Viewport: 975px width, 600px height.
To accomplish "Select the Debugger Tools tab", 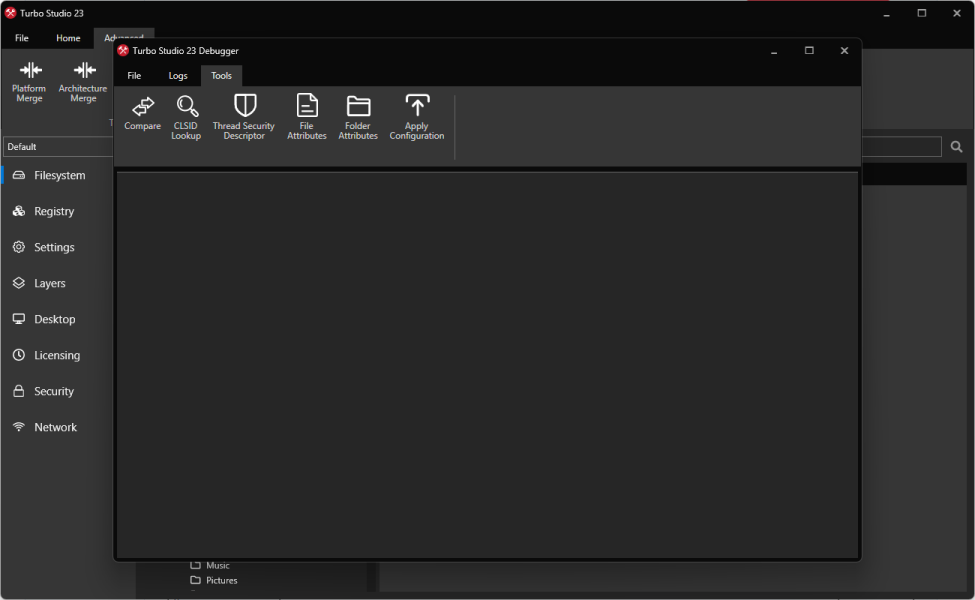I will pyautogui.click(x=221, y=76).
